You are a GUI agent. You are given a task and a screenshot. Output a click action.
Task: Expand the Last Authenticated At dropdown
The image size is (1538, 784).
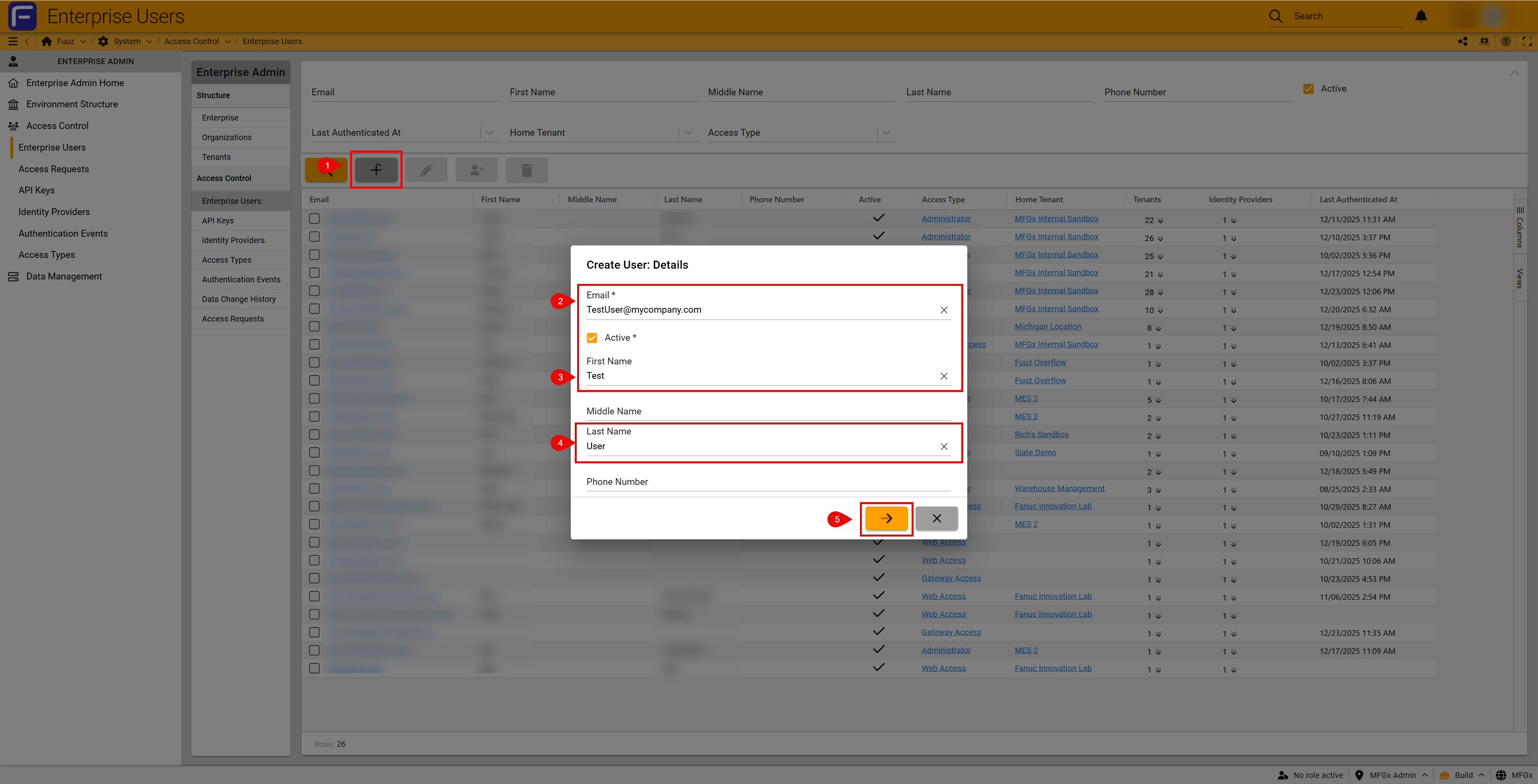(489, 133)
